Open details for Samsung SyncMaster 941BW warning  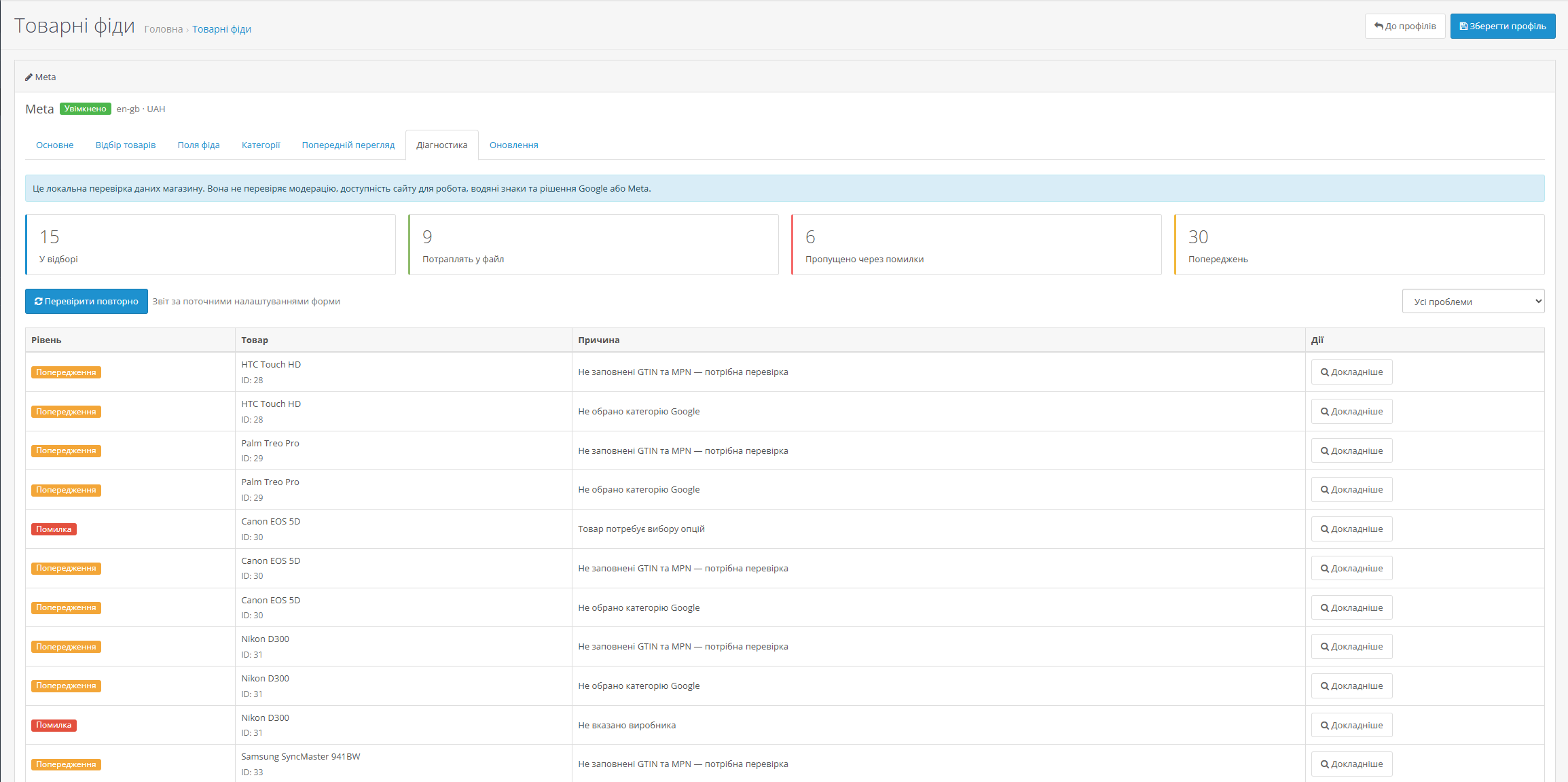[x=1351, y=764]
